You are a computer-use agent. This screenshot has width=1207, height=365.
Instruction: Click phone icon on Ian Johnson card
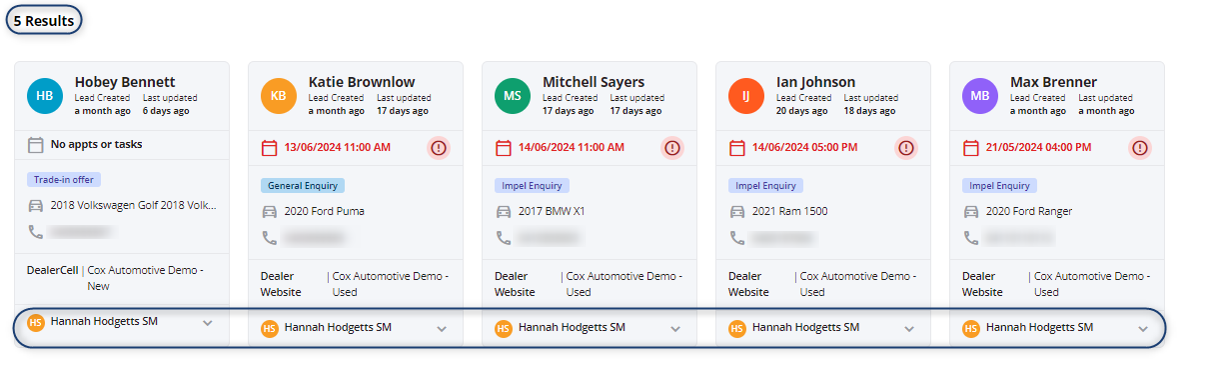pyautogui.click(x=737, y=238)
